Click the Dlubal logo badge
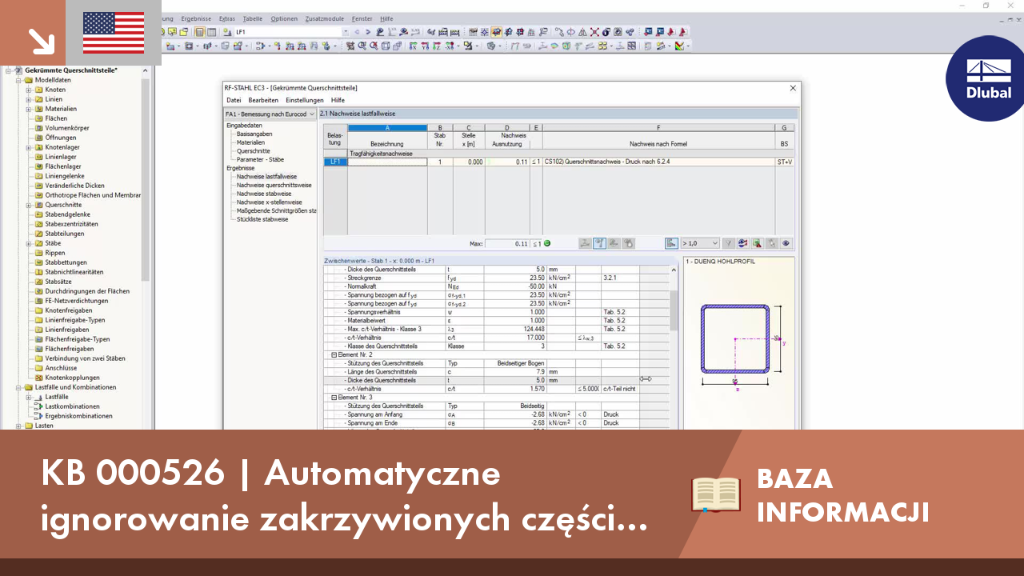This screenshot has height=576, width=1024. pos(987,79)
